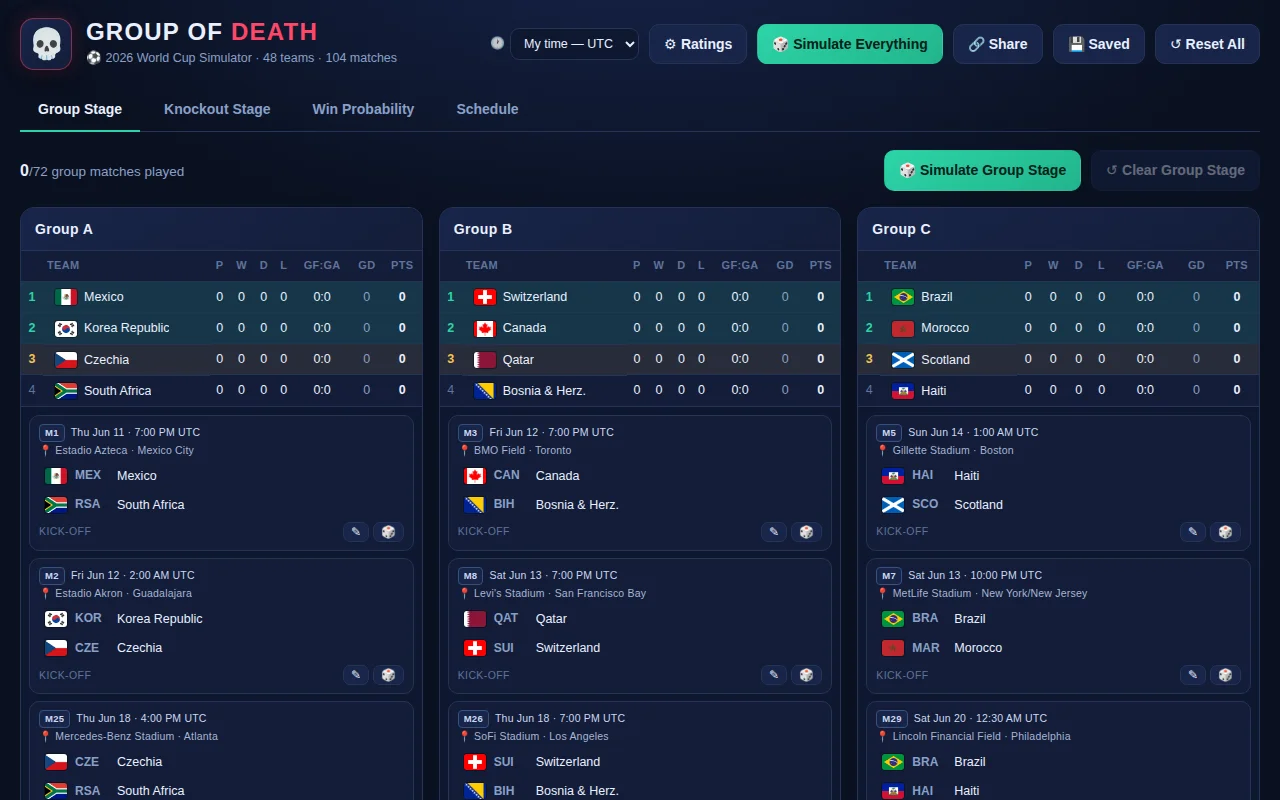This screenshot has height=800, width=1280.
Task: Click 'GROUP OF DEATH' title
Action: 202,32
